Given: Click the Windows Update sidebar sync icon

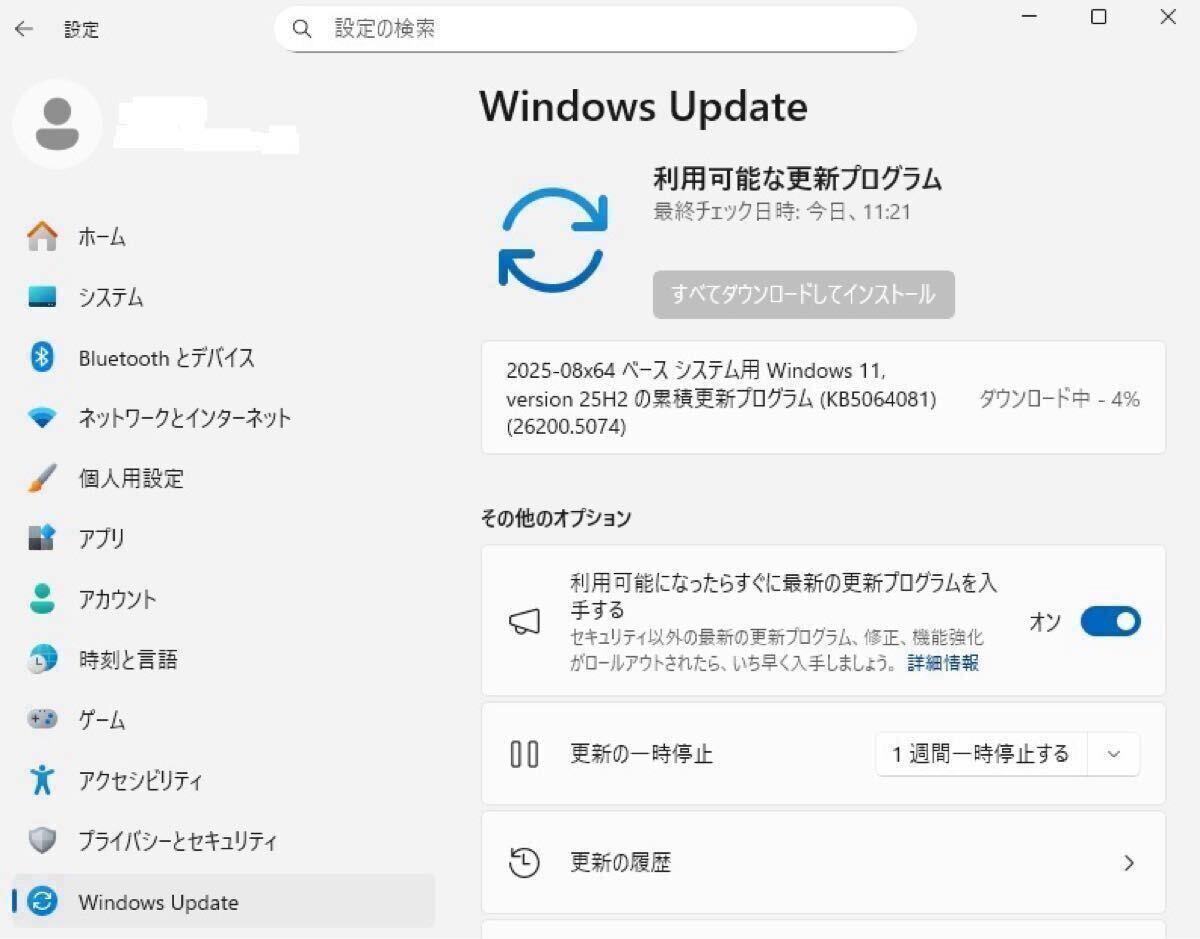Looking at the screenshot, I should point(42,901).
